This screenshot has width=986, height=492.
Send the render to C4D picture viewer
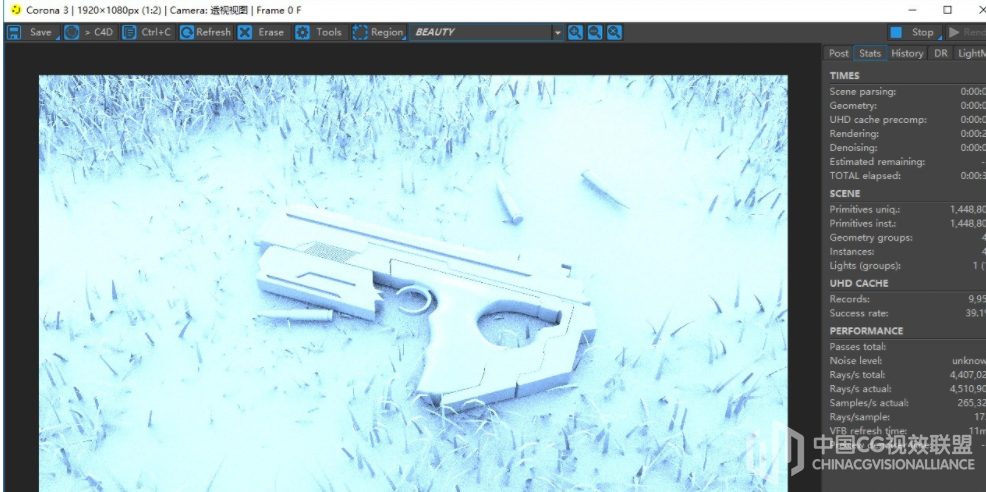89,32
